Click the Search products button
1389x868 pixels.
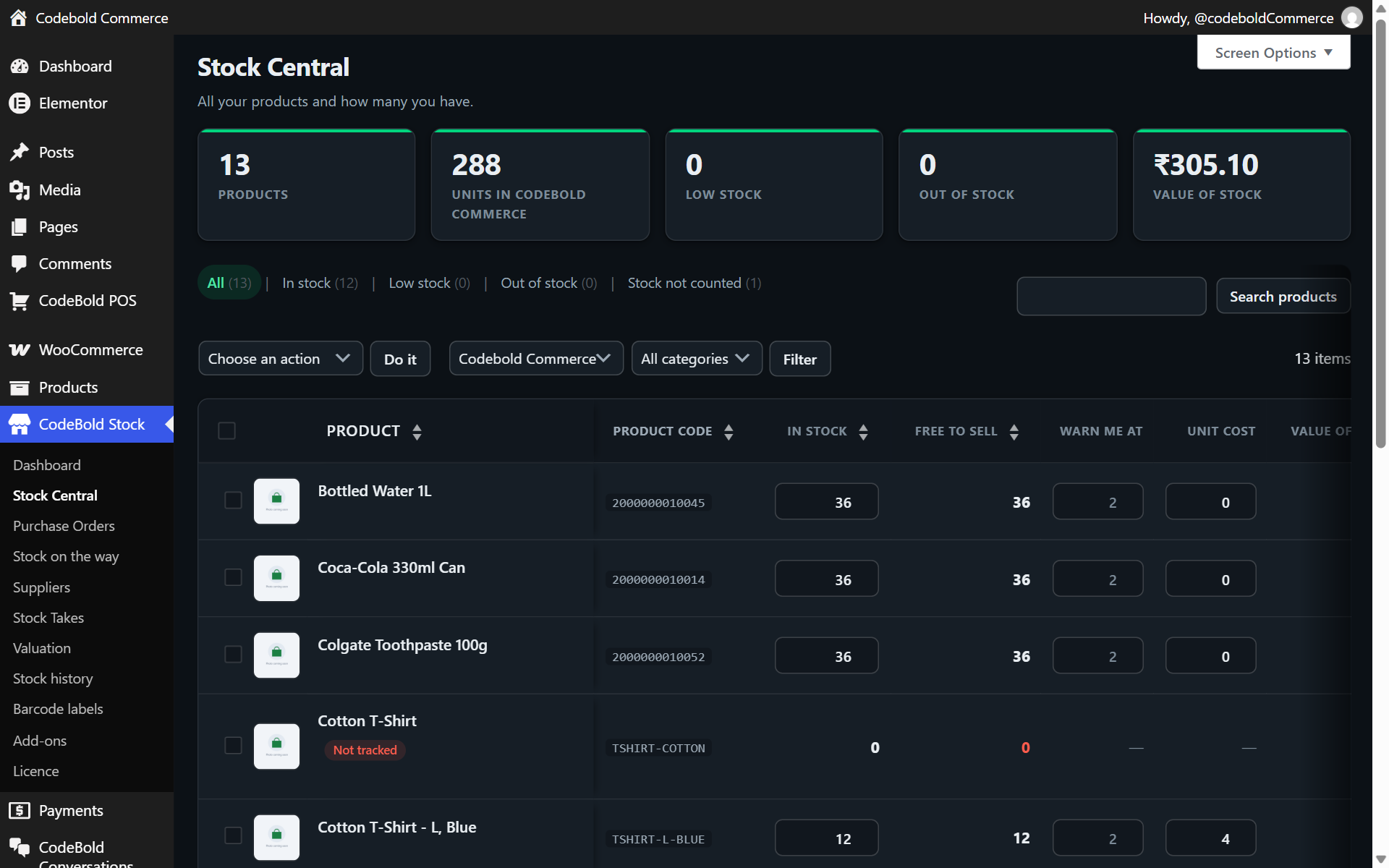(x=1283, y=297)
